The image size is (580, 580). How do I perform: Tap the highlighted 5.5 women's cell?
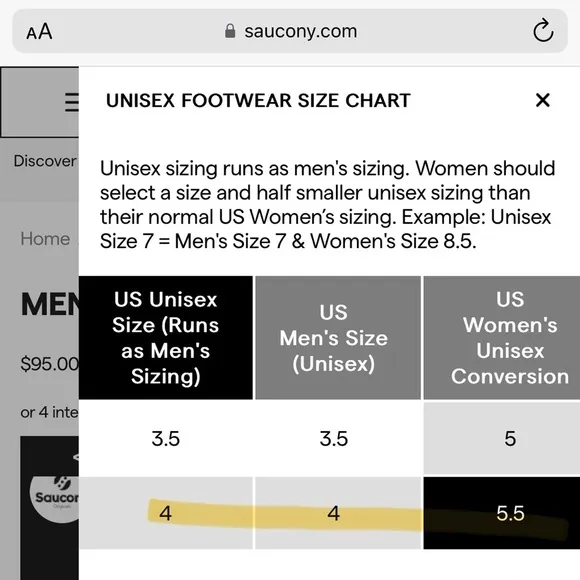click(502, 513)
